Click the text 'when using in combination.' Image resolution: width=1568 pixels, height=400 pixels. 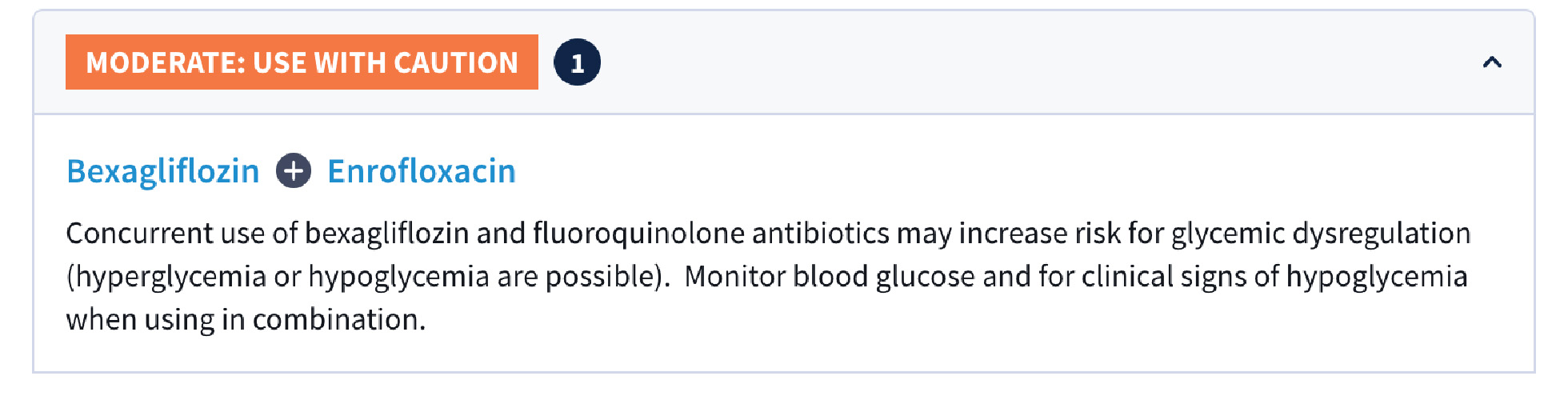pyautogui.click(x=246, y=320)
